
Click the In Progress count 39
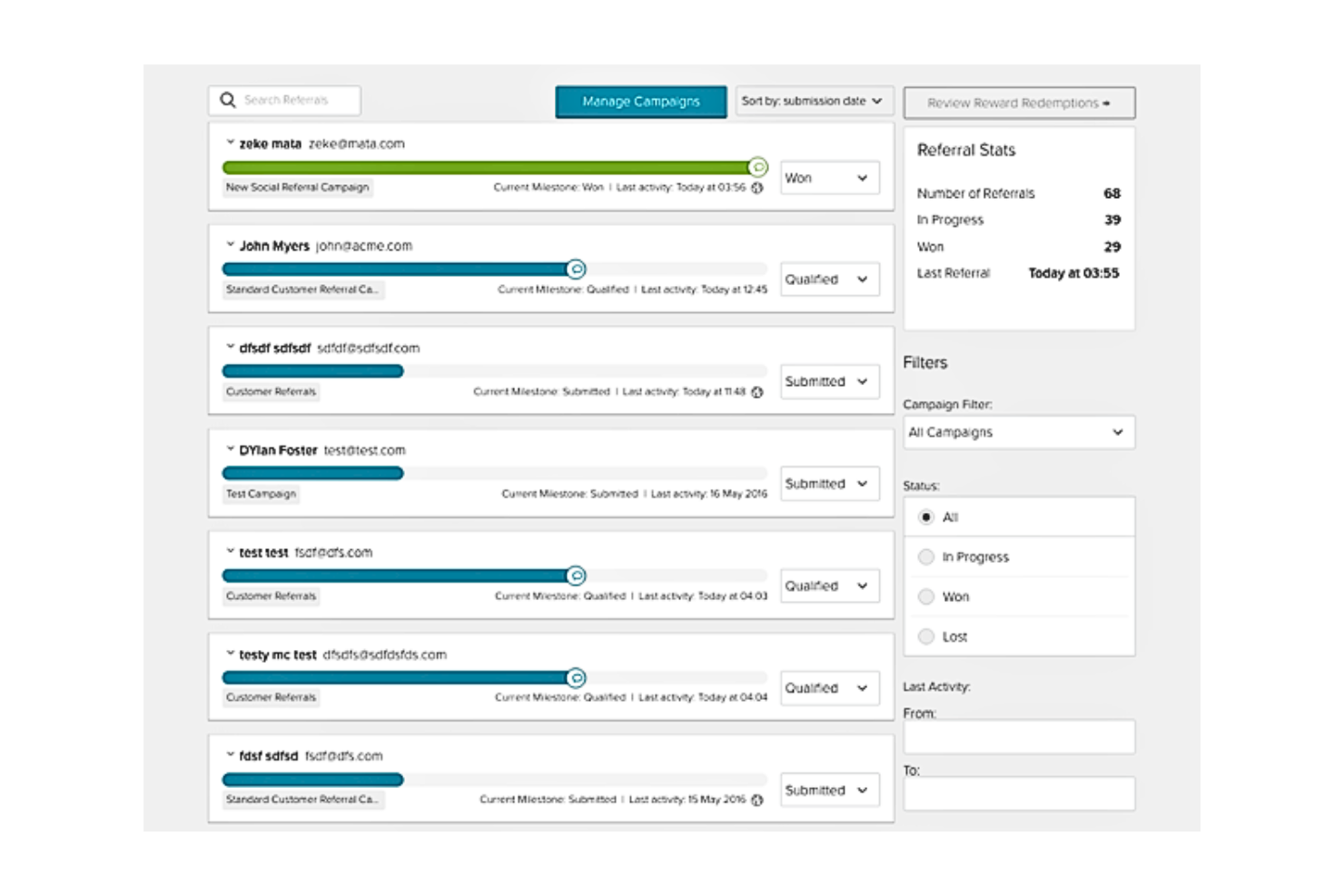pyautogui.click(x=1112, y=220)
